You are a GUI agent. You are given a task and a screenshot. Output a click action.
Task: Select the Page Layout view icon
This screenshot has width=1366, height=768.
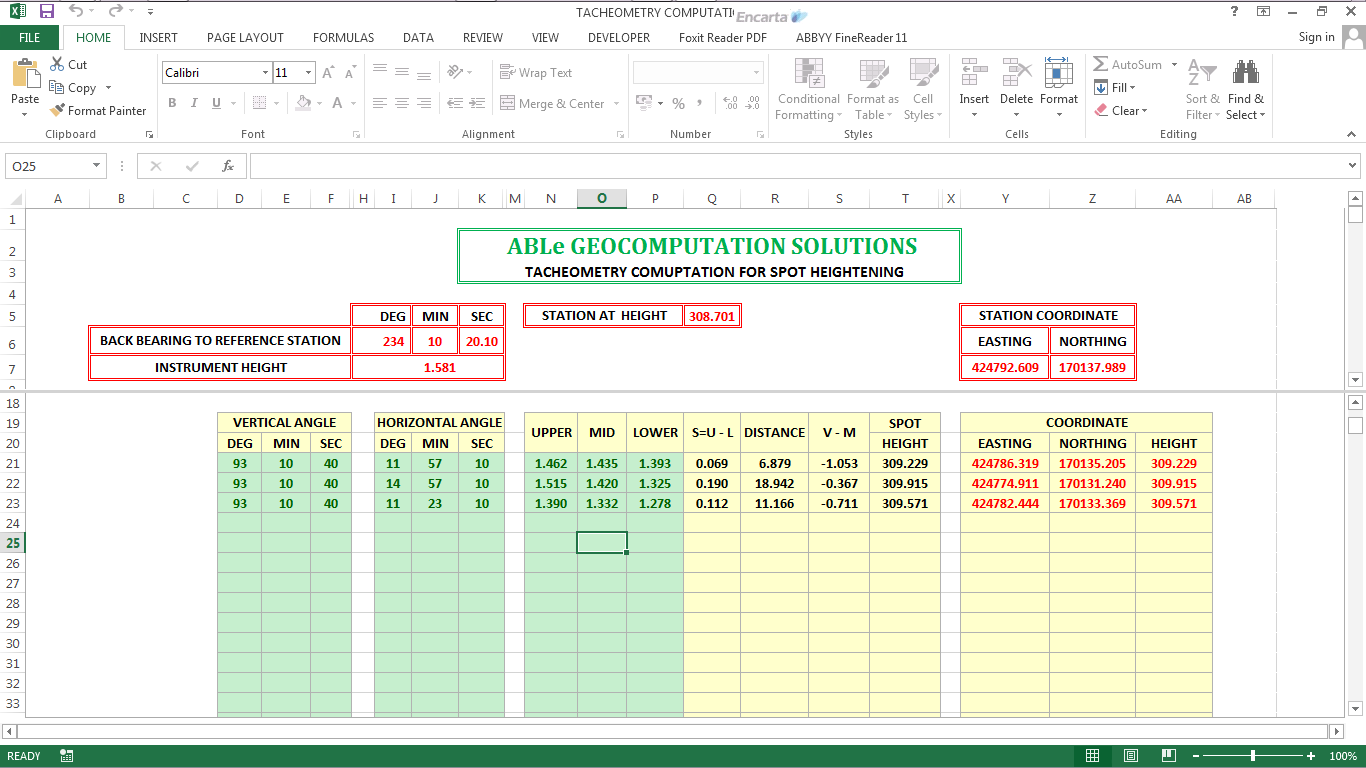(x=1131, y=756)
